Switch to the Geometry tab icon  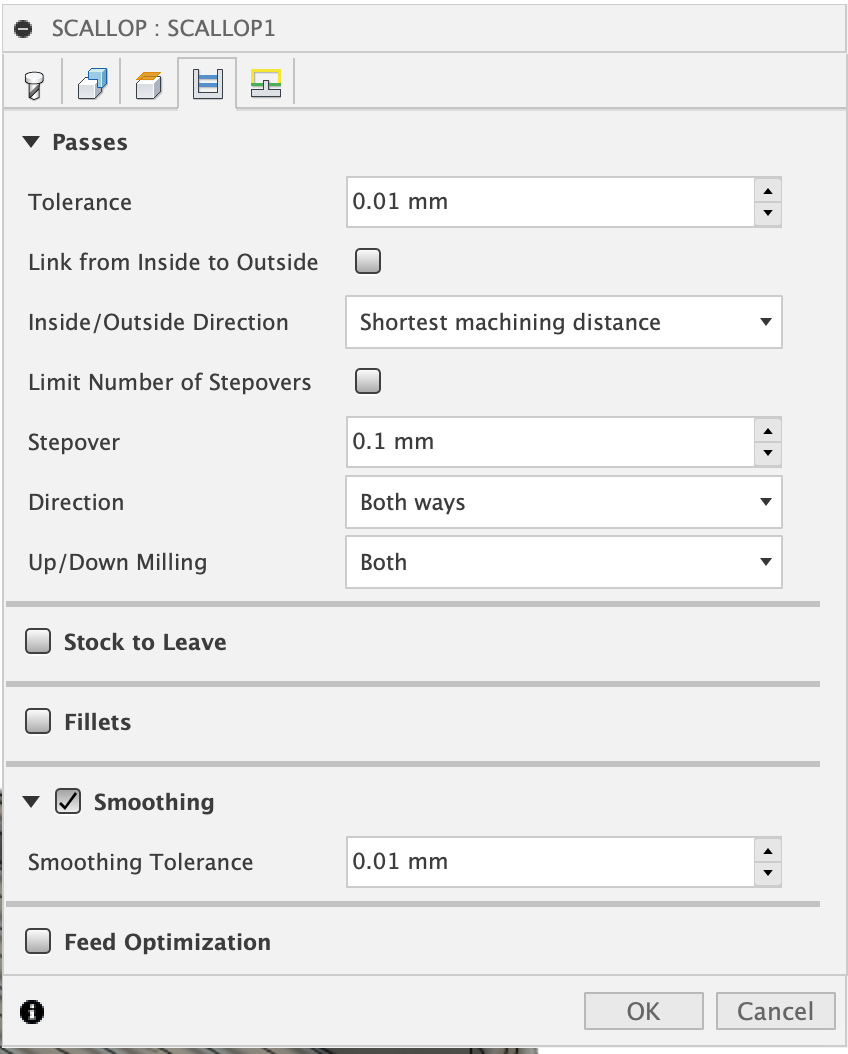point(91,84)
